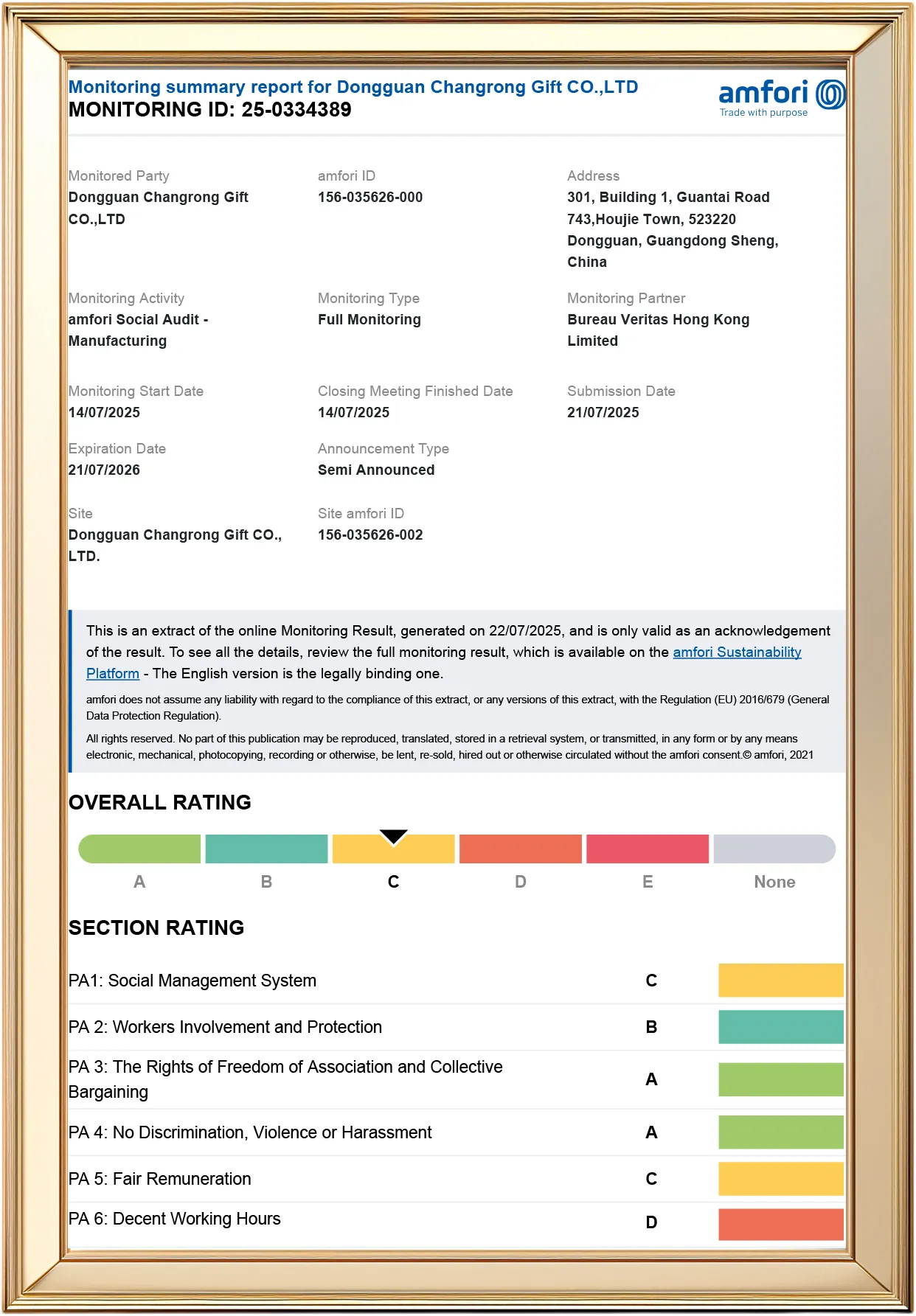Select the PA 5: Fair Remuneration row
Viewport: 916px width, 1316px height.
pos(160,1179)
